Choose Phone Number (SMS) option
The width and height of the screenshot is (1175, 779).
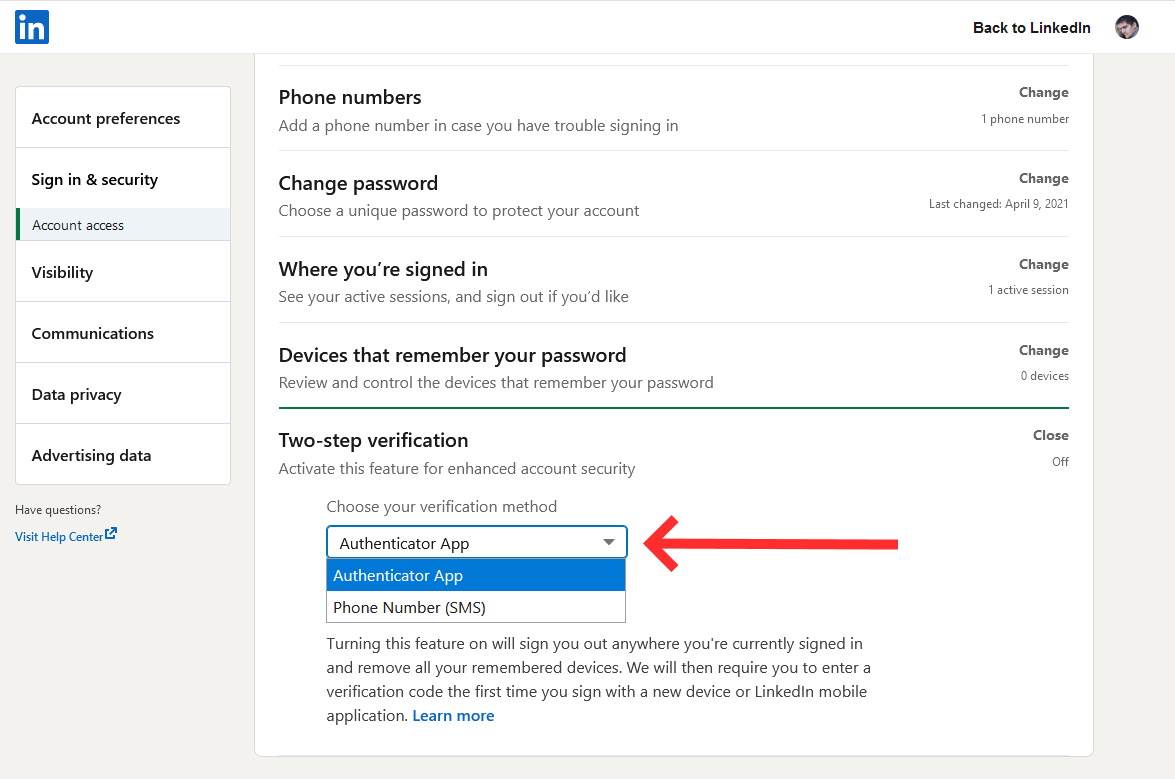pos(476,607)
